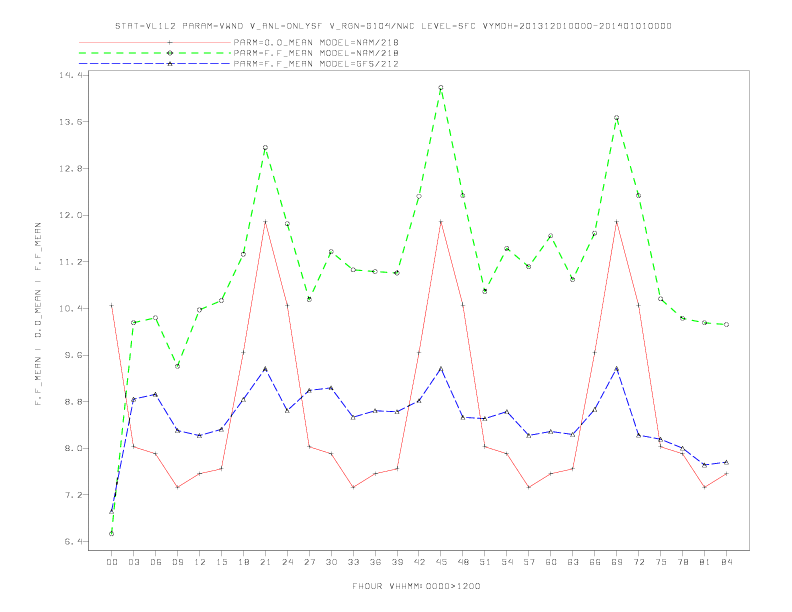
Task: Click green NAM circle marker at hour 00
Action: [x=112, y=534]
